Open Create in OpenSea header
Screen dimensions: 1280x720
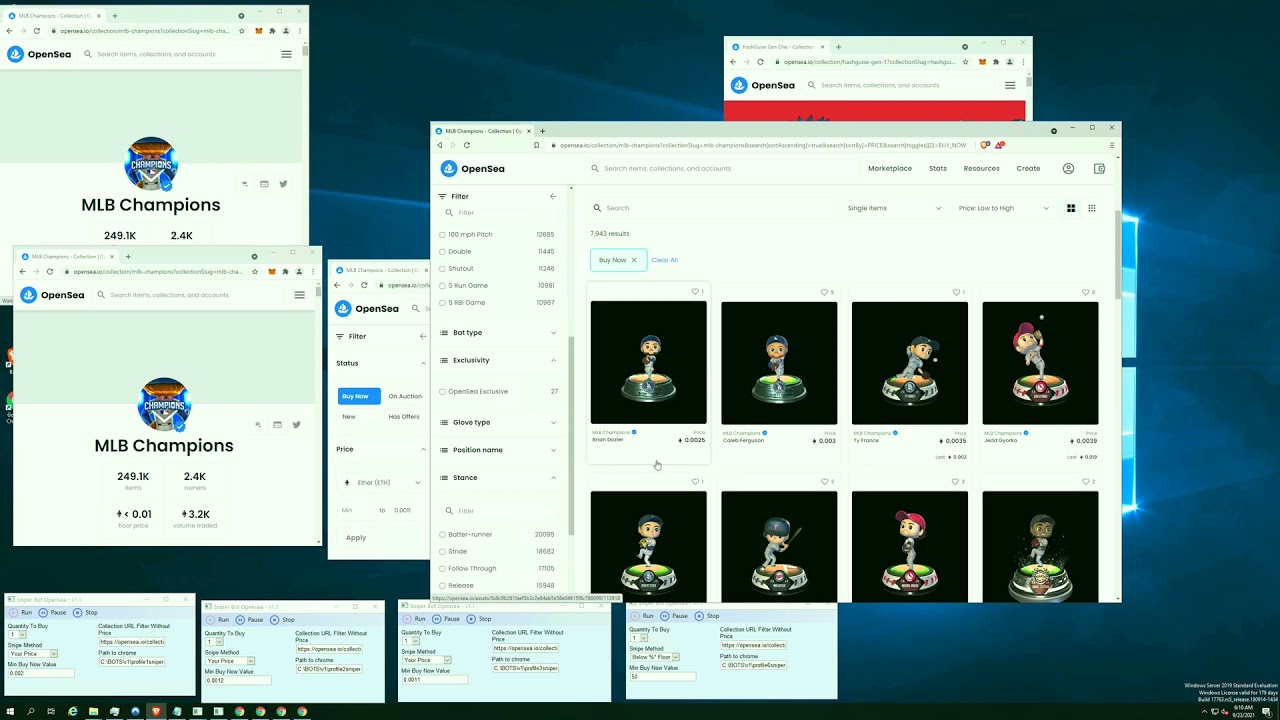tap(1028, 169)
